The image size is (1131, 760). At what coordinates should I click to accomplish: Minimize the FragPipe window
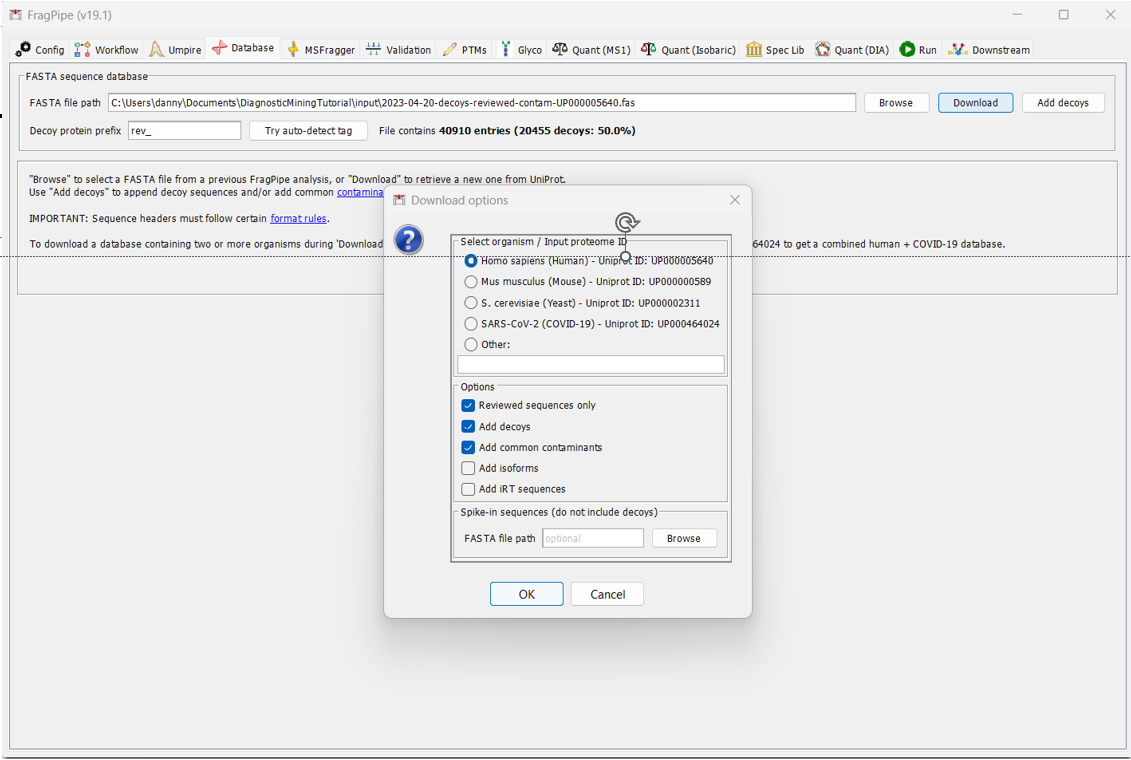pyautogui.click(x=1017, y=14)
